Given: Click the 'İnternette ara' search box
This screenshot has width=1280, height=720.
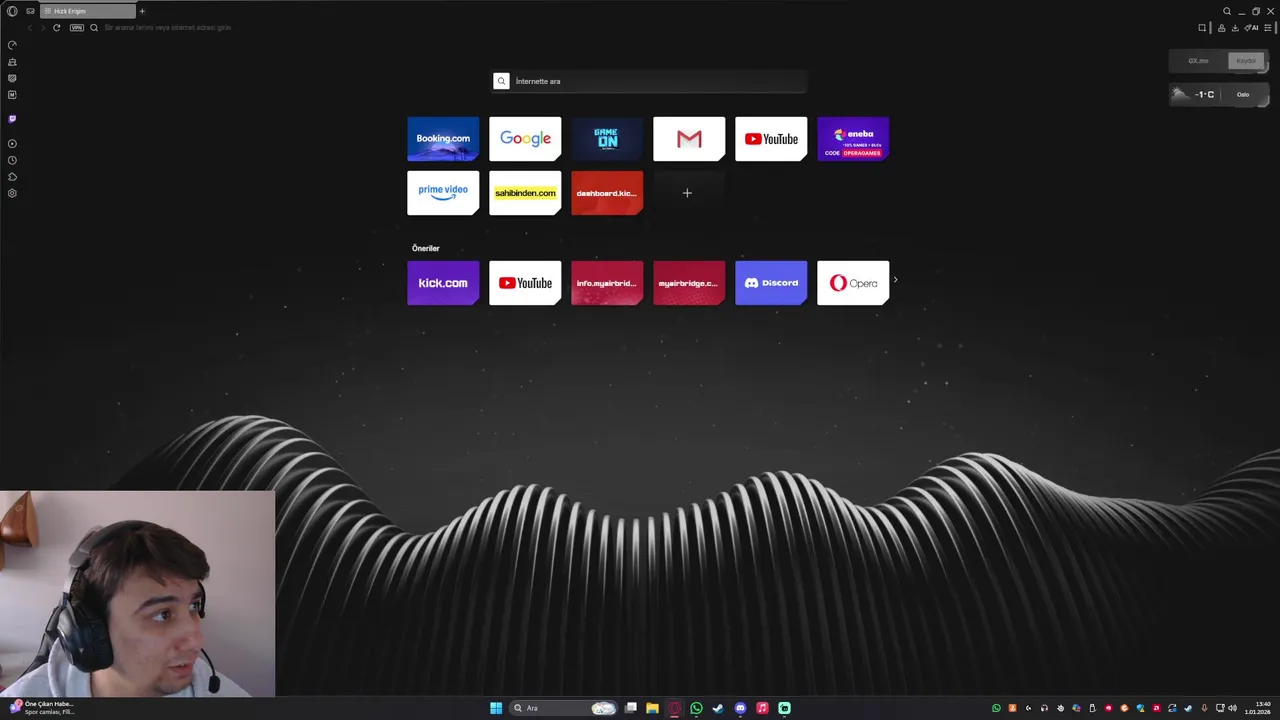Looking at the screenshot, I should pyautogui.click(x=650, y=81).
